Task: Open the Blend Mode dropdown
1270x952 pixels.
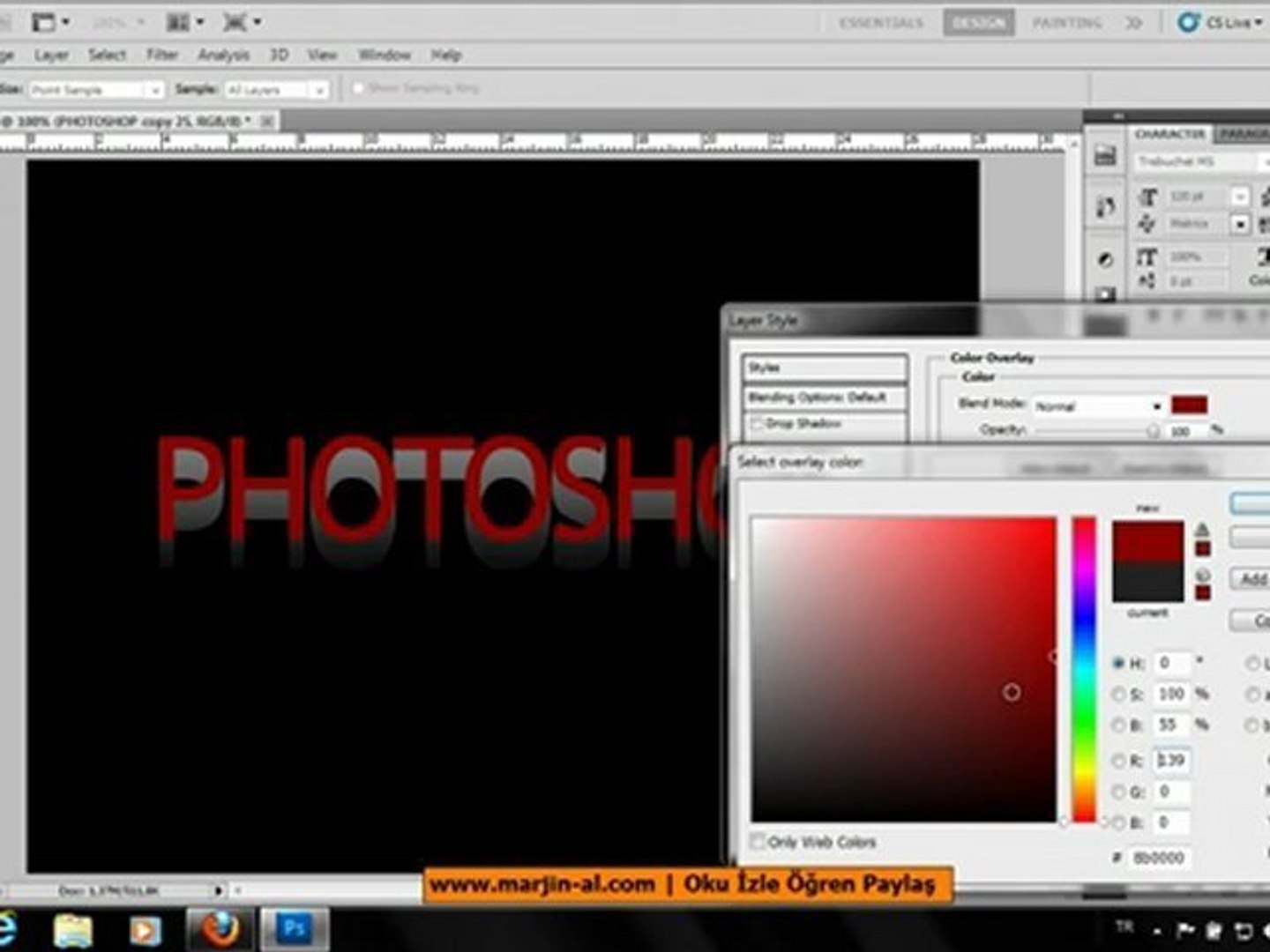Action: [x=1099, y=405]
